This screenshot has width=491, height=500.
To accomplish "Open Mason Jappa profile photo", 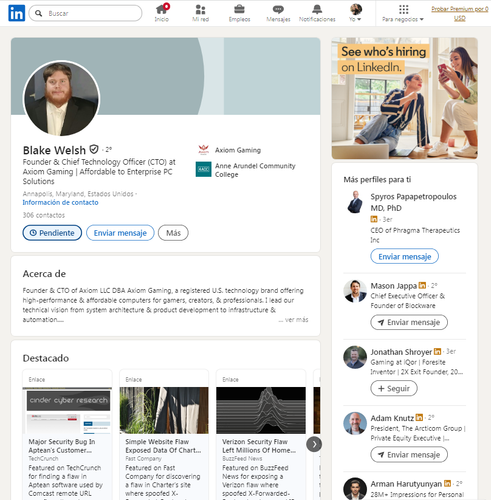I will (355, 291).
